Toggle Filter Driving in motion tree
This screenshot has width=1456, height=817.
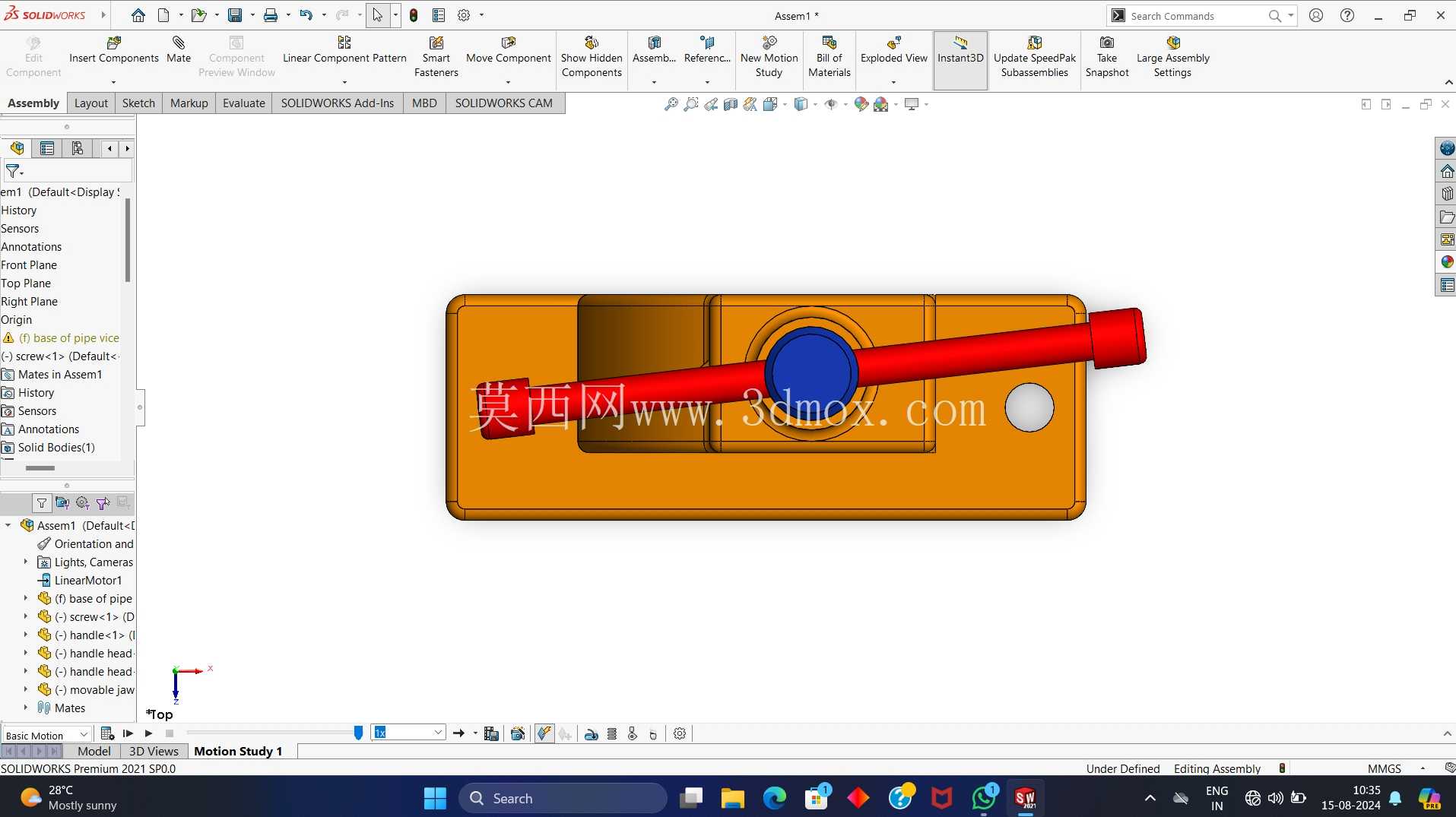tap(82, 503)
